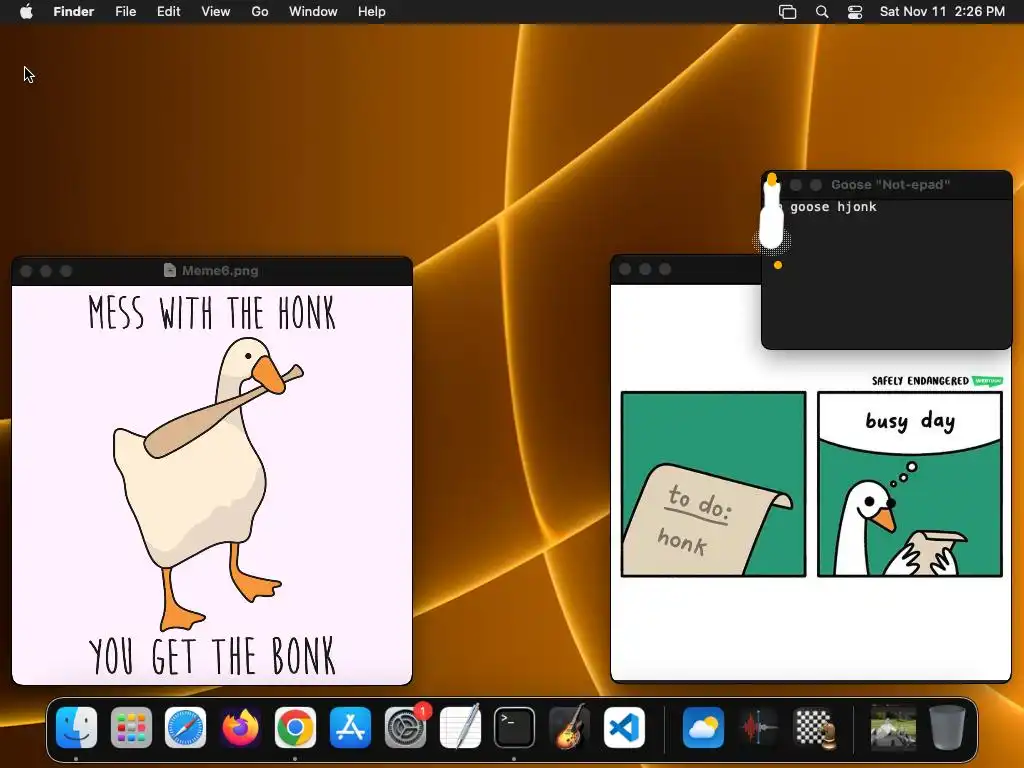Launch Chess from the Dock
1024x768 pixels.
(813, 727)
